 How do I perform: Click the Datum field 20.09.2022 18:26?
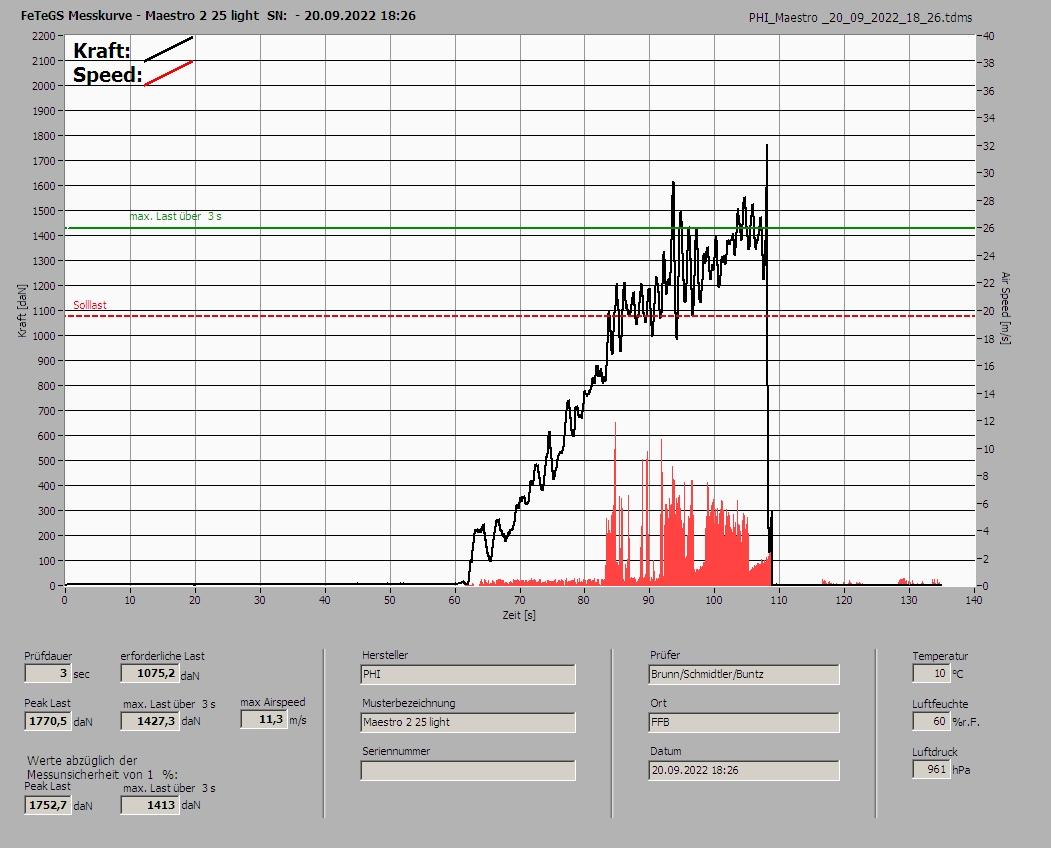pyautogui.click(x=744, y=770)
